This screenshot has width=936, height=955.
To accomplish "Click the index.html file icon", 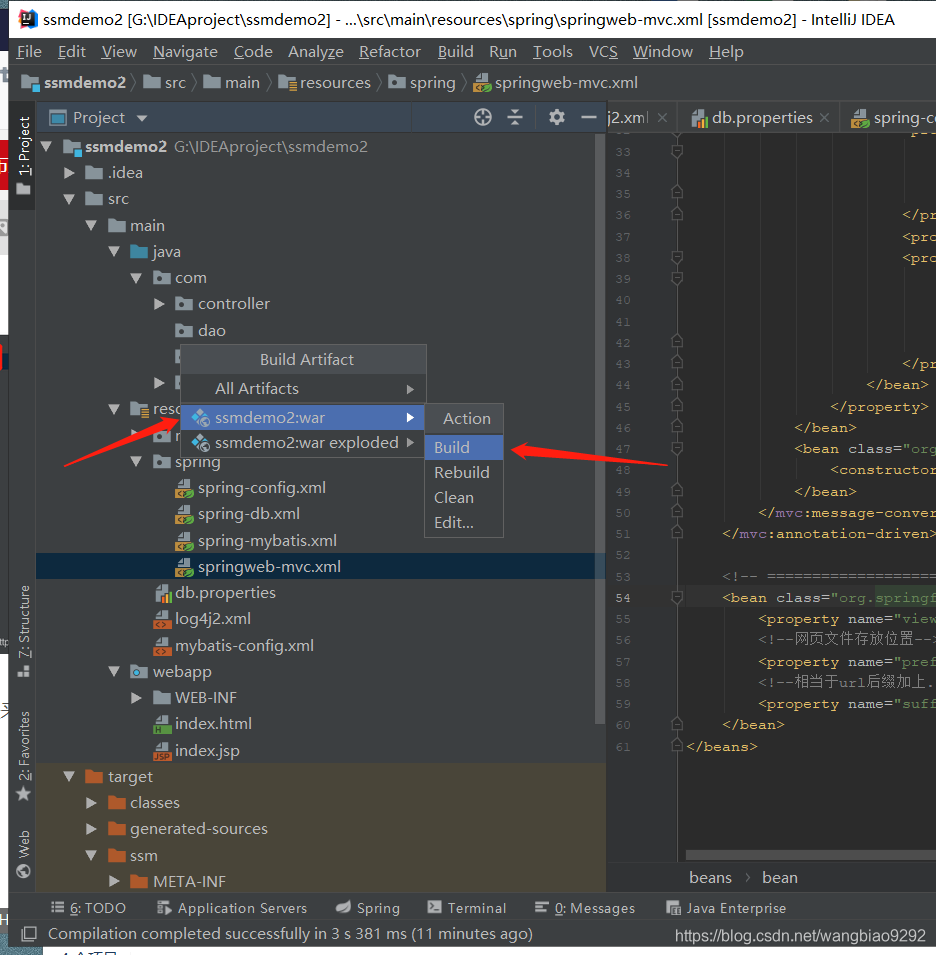I will click(162, 724).
